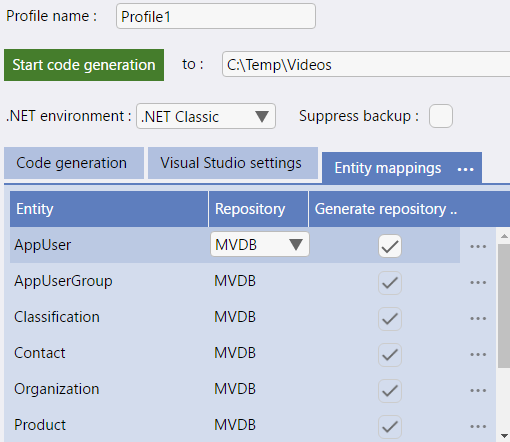Uncheck Generate repository for AppUser

(390, 246)
